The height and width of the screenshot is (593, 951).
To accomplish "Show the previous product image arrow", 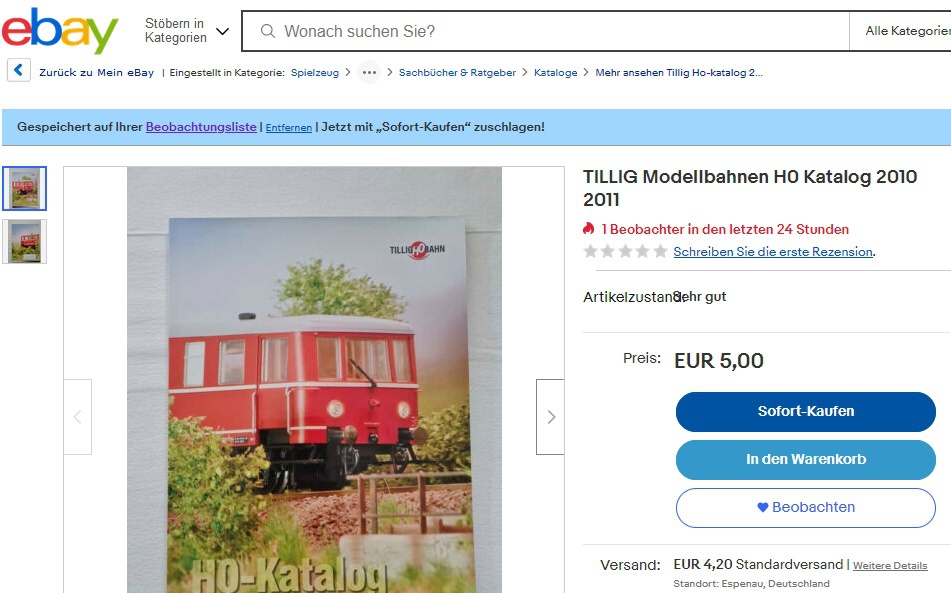I will tap(78, 417).
